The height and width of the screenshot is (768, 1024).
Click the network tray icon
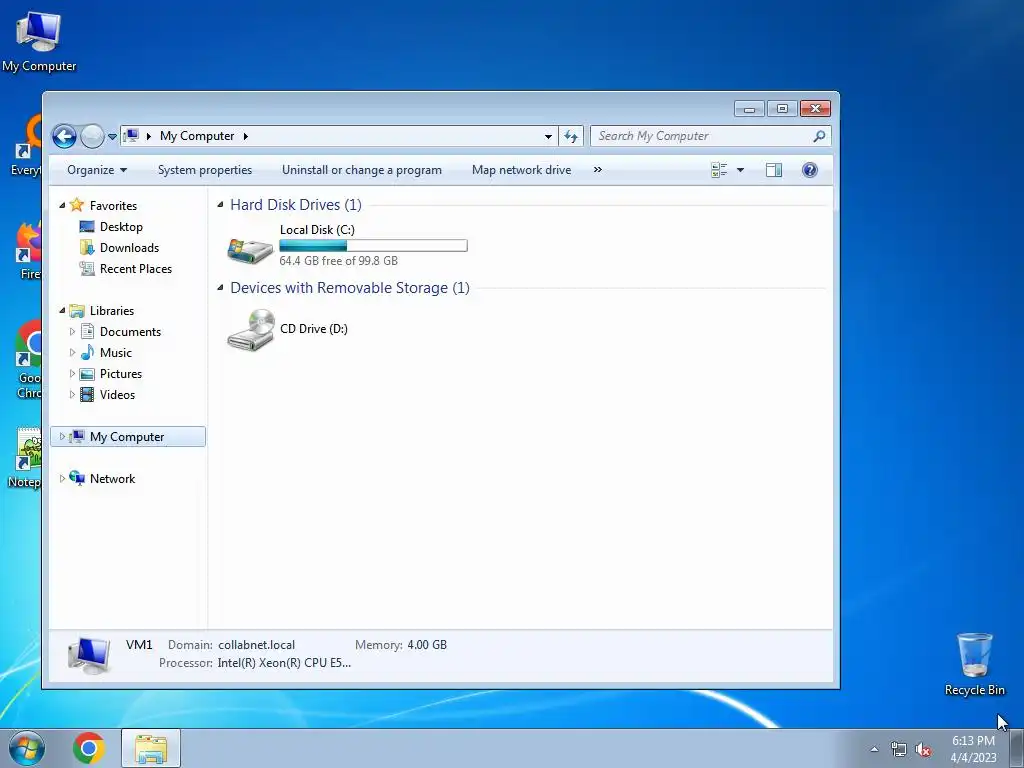[x=899, y=750]
